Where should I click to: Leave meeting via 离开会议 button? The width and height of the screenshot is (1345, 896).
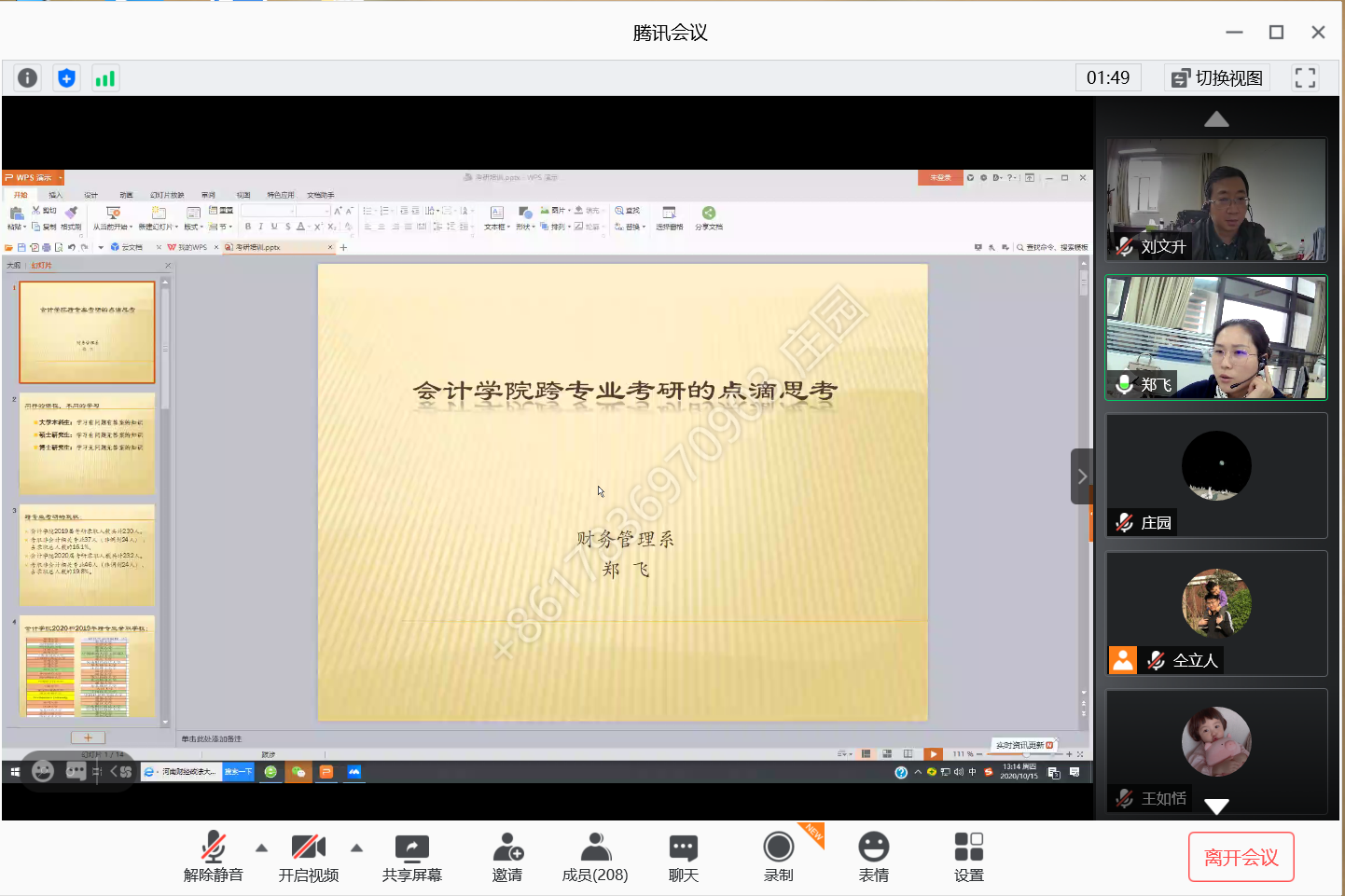pos(1241,857)
